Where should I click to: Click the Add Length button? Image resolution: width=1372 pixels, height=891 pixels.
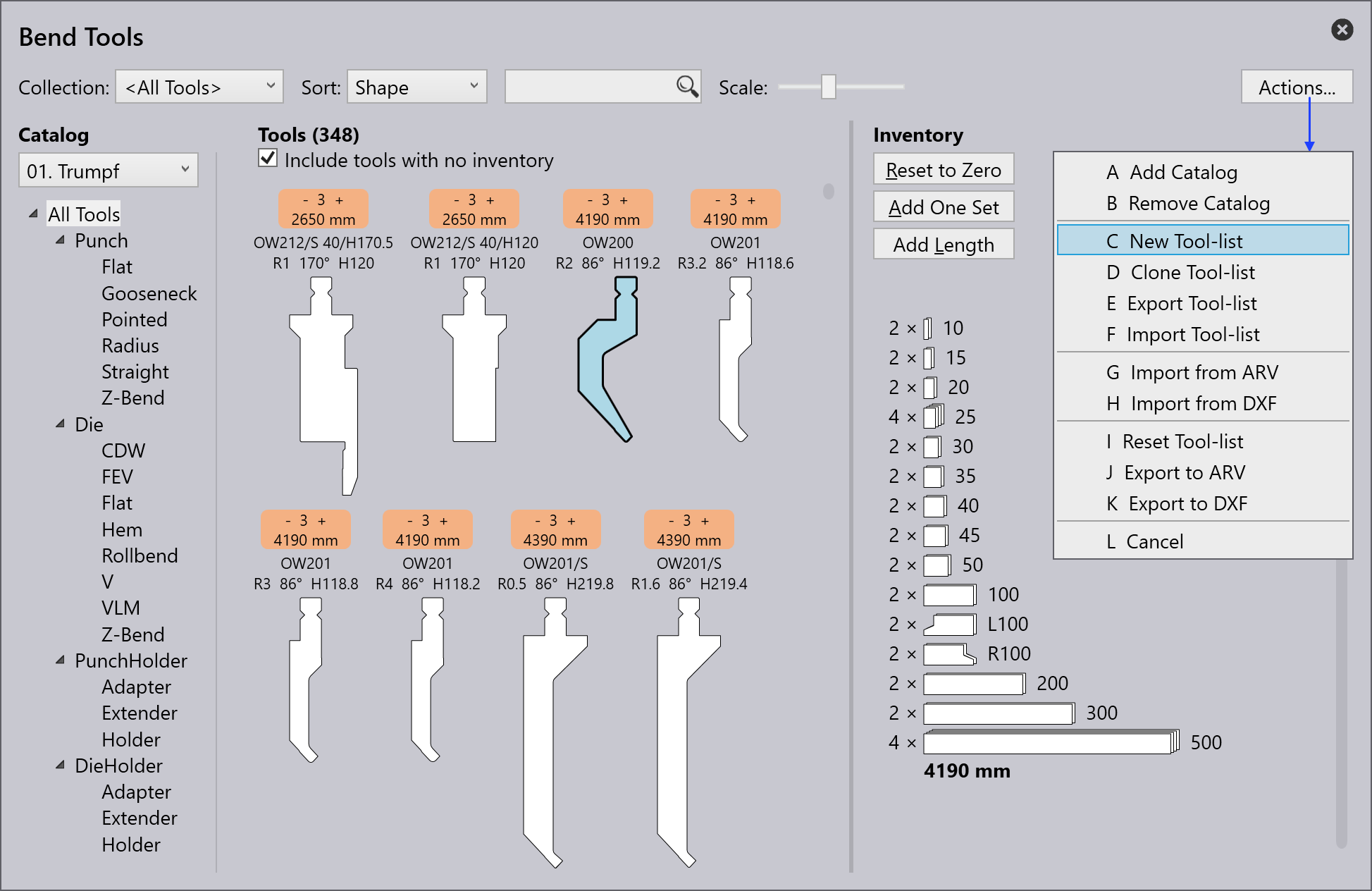tap(944, 245)
